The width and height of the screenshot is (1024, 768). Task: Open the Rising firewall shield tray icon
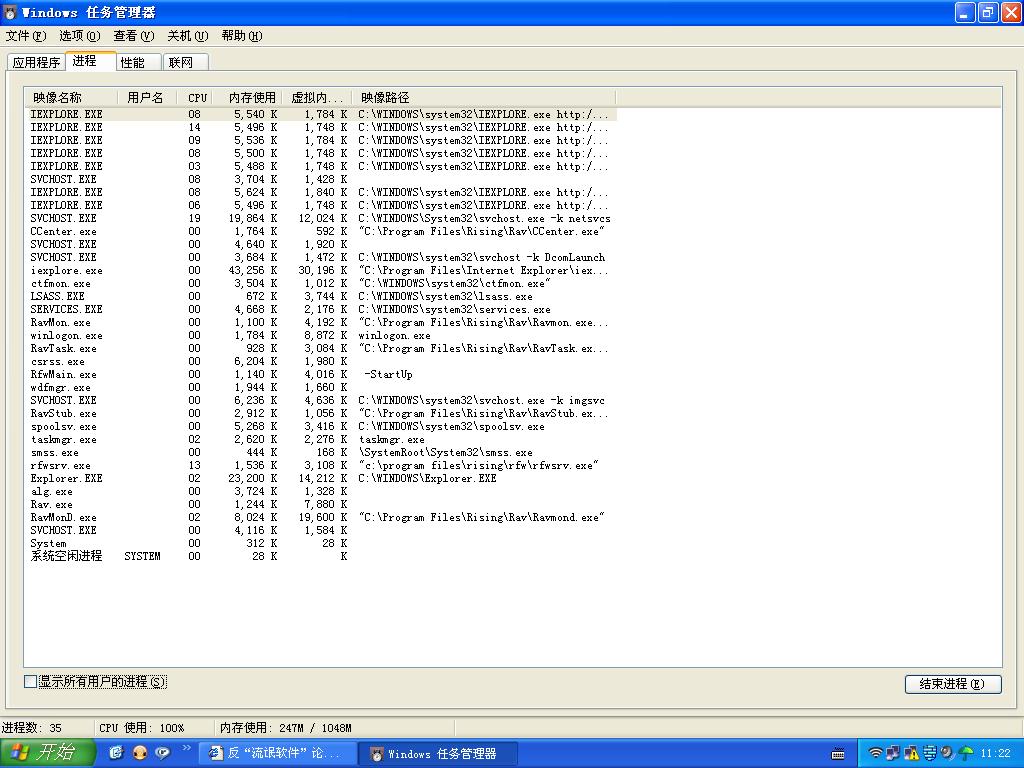click(929, 753)
